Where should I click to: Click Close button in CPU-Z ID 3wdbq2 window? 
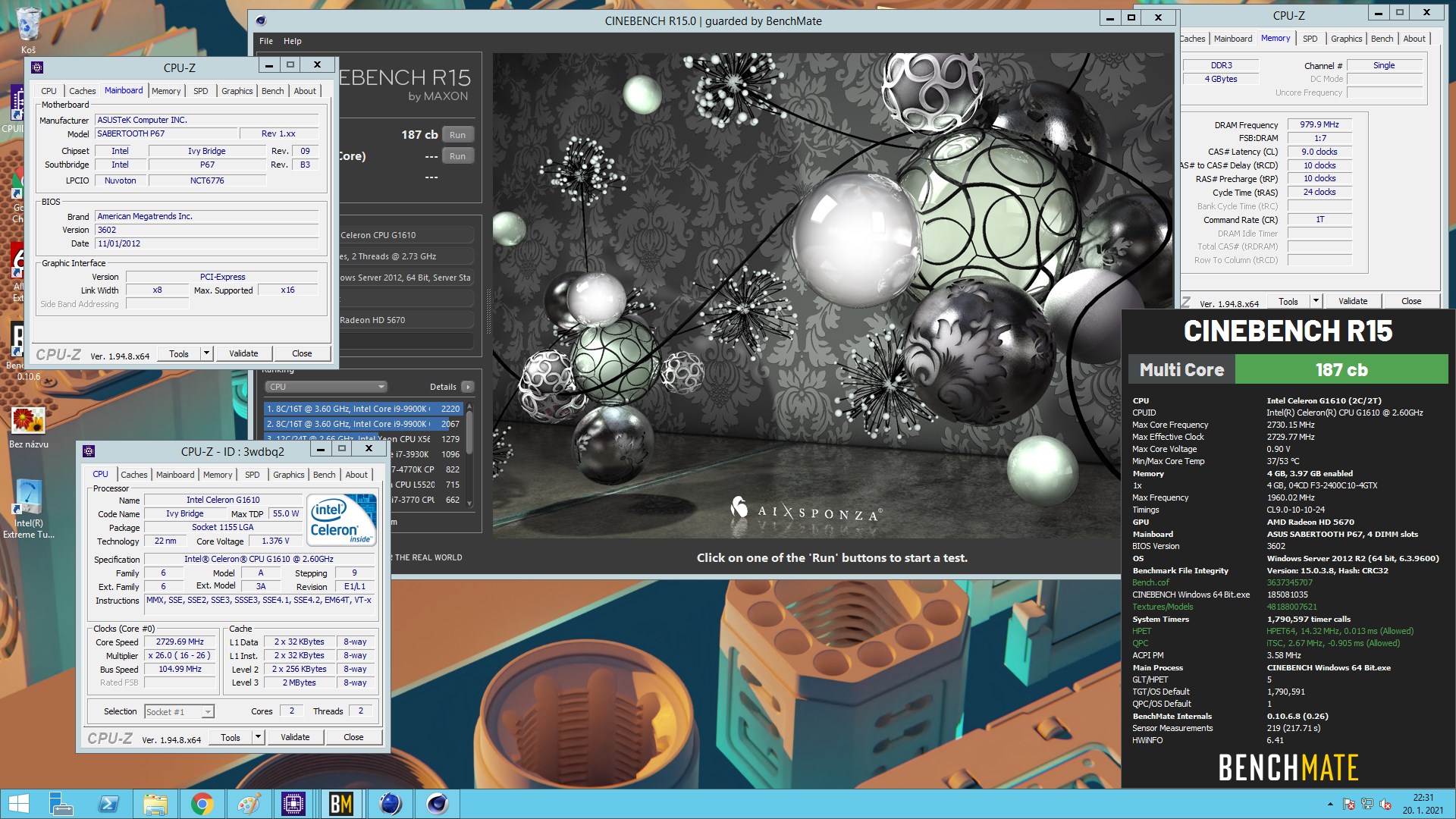[x=353, y=737]
